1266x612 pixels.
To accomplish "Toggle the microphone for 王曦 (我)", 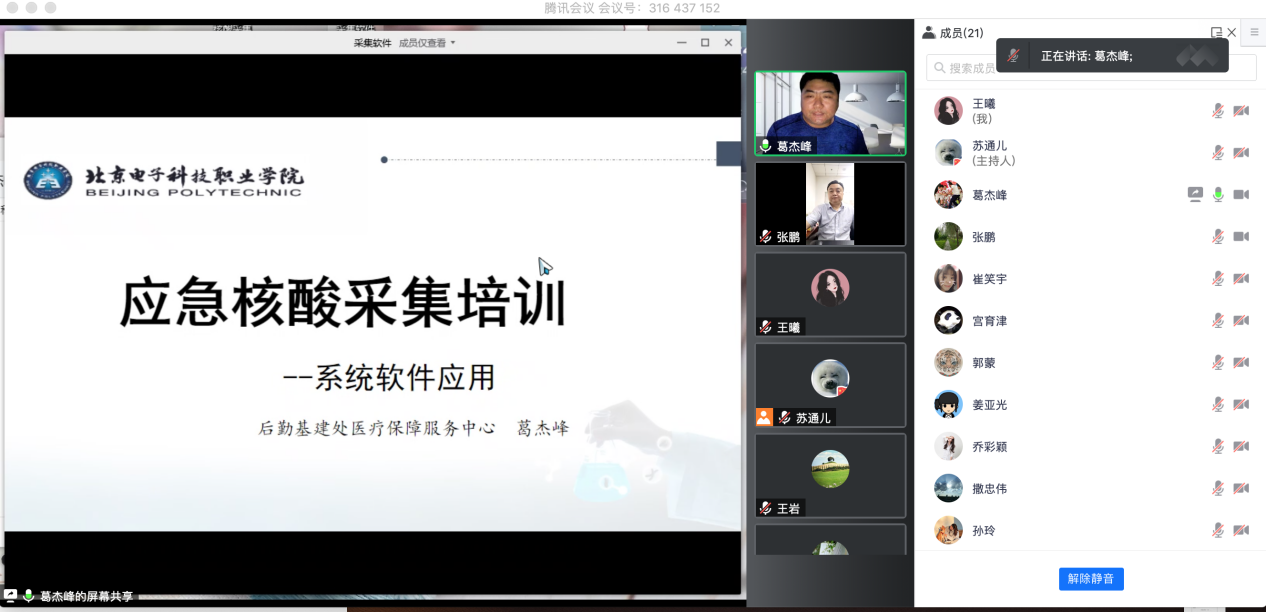I will (x=1218, y=111).
